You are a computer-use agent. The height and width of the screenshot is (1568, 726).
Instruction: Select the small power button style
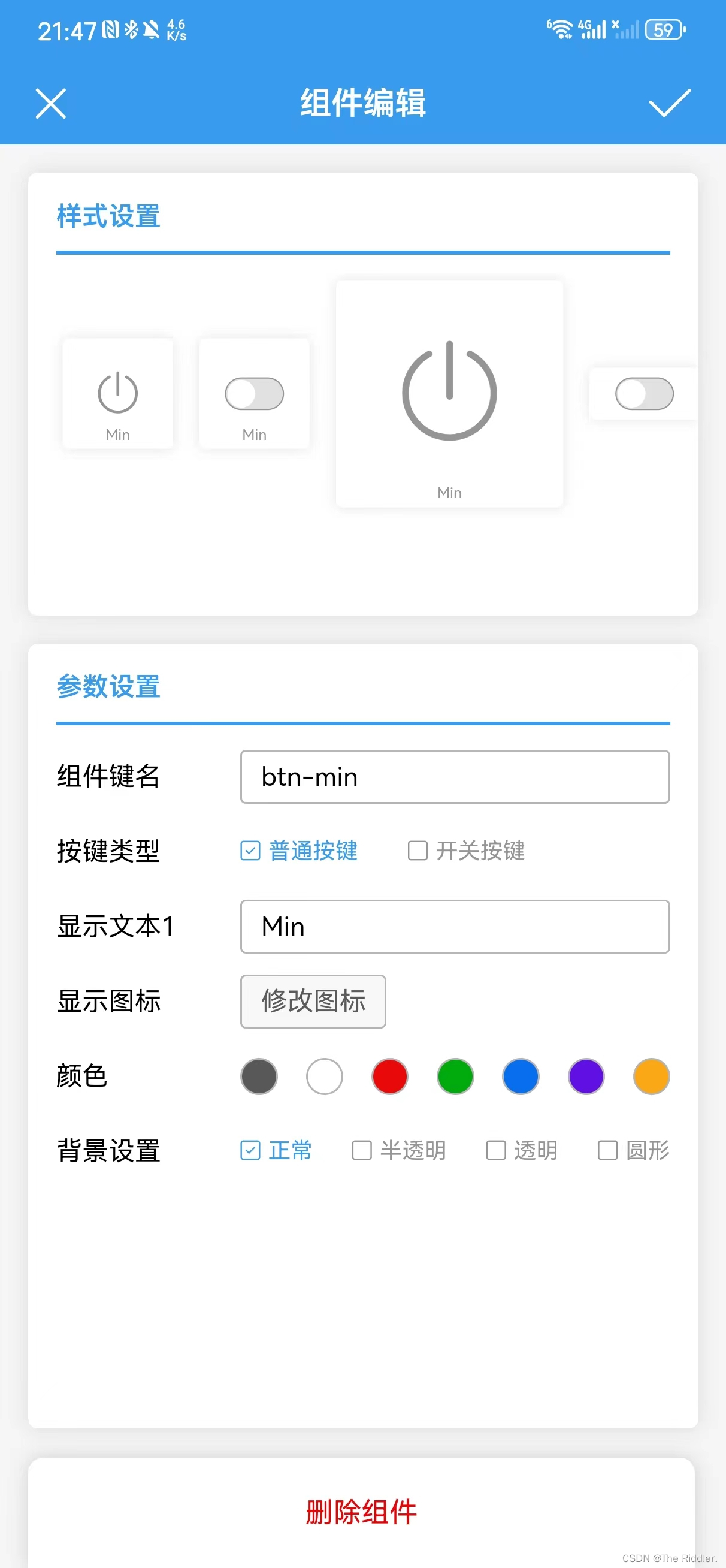(117, 393)
